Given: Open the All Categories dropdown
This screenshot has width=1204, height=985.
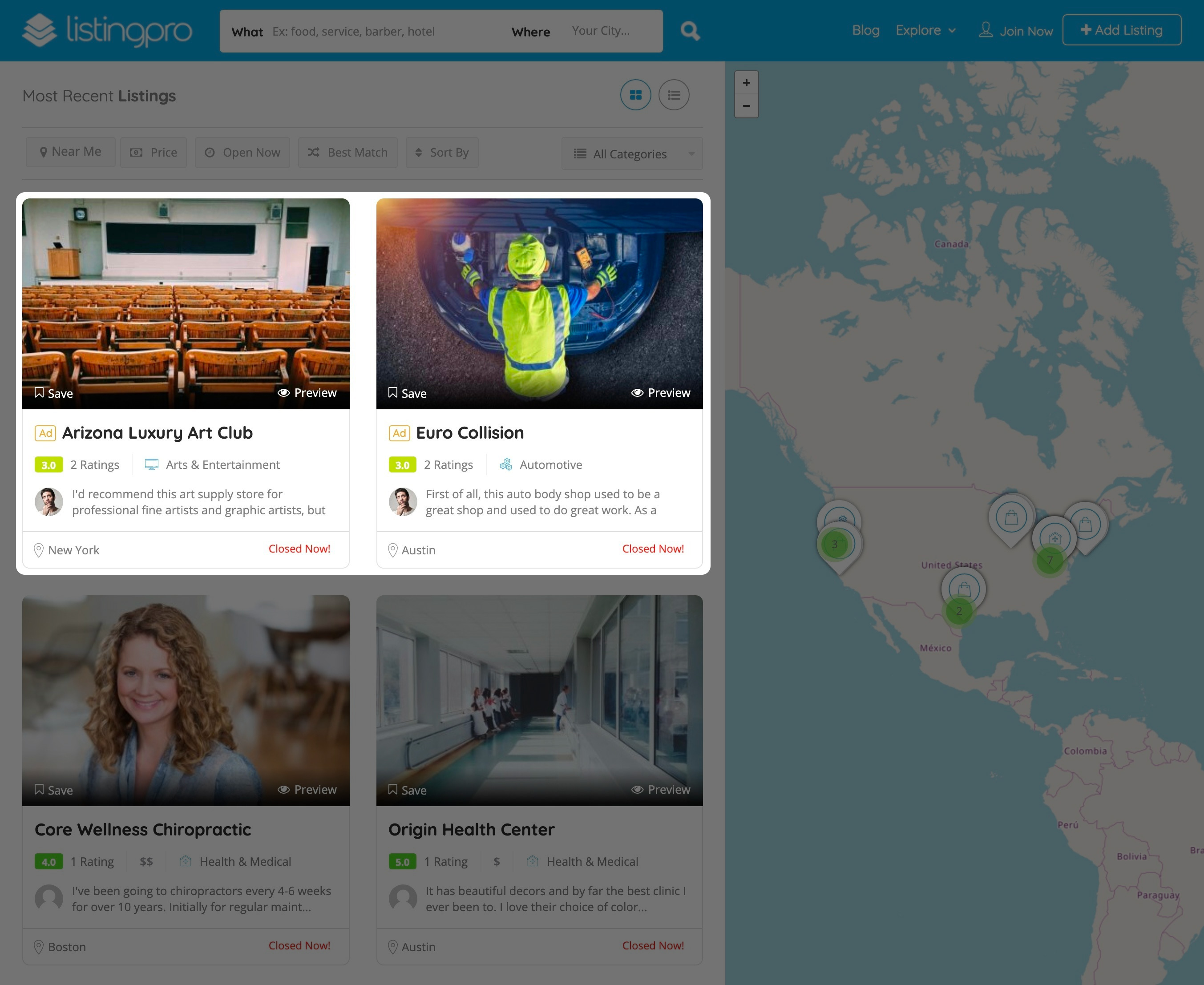Looking at the screenshot, I should [631, 154].
